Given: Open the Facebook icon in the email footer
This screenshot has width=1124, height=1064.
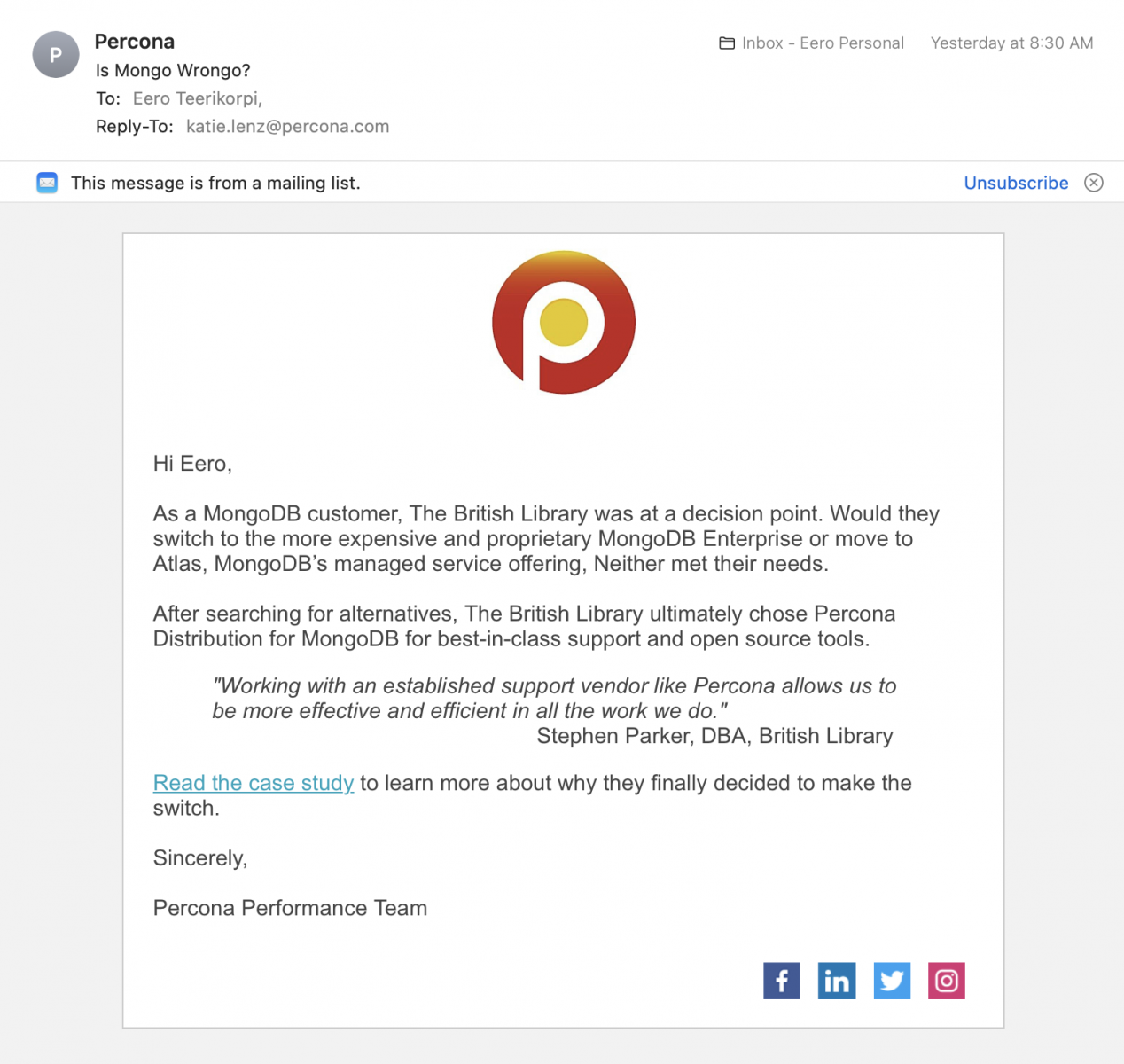Looking at the screenshot, I should tap(781, 981).
